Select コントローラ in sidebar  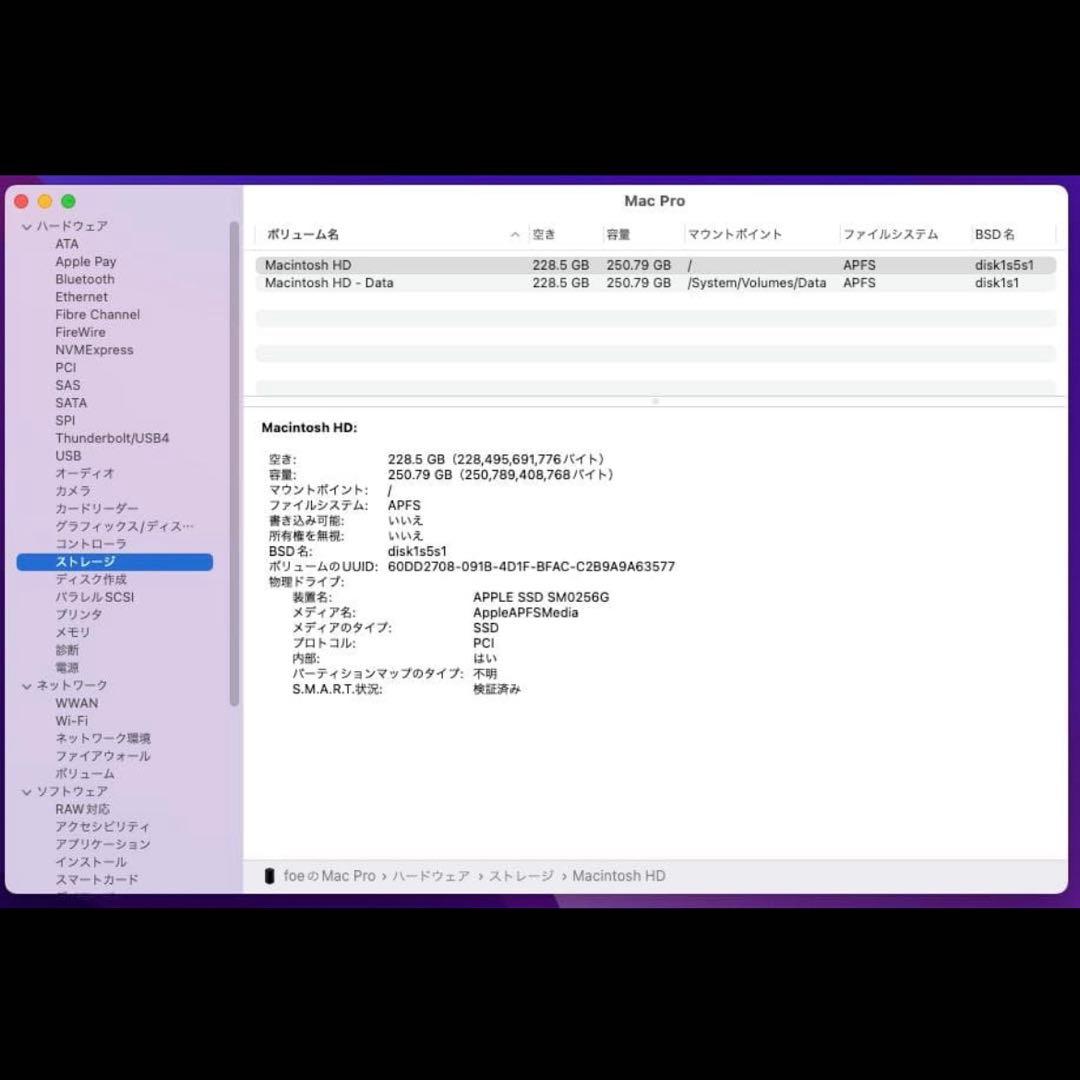pyautogui.click(x=91, y=544)
